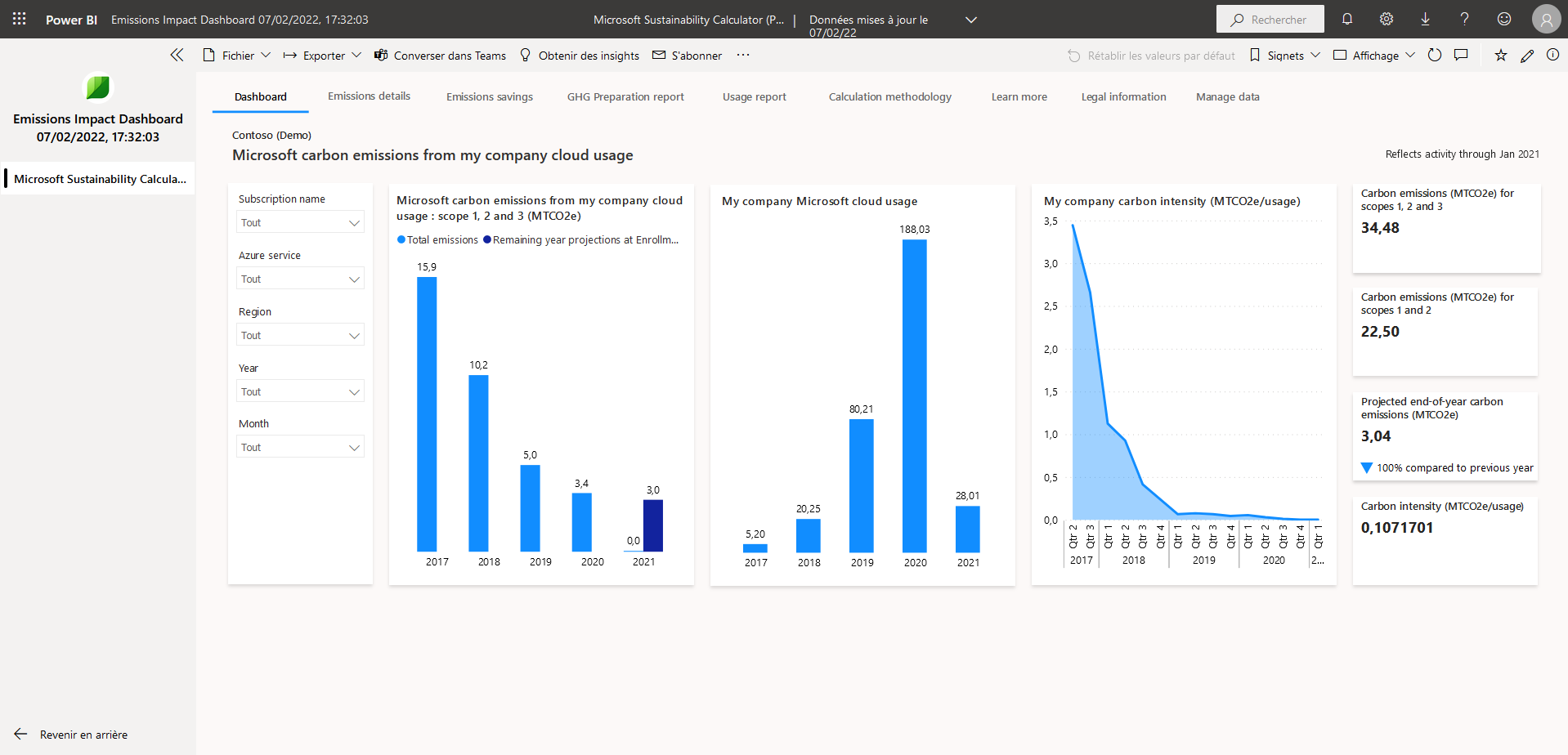Click the edit pencil icon
Viewport: 1568px width, 755px height.
(1527, 55)
